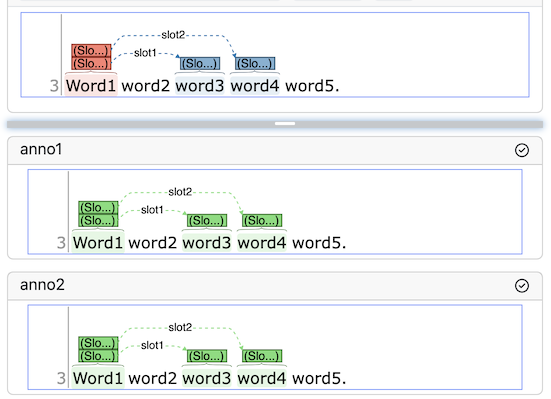The image size is (551, 399).
Task: Click sentence number 3 in curation panel
Action: [54, 86]
